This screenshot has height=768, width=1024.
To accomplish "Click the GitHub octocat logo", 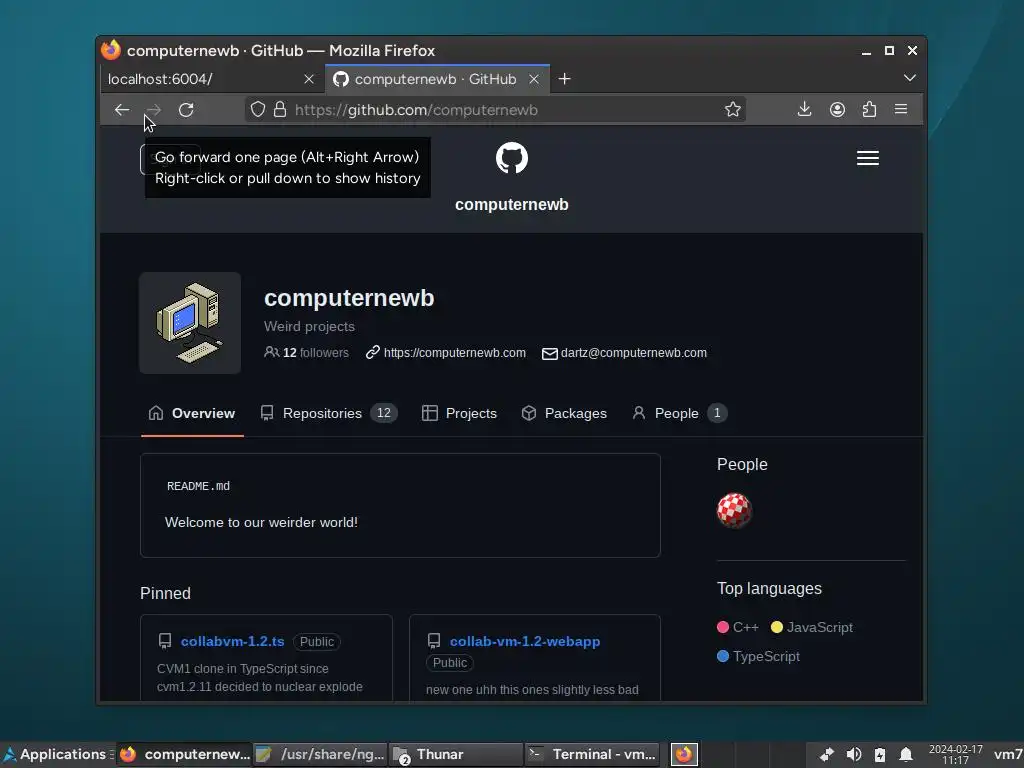I will point(512,158).
